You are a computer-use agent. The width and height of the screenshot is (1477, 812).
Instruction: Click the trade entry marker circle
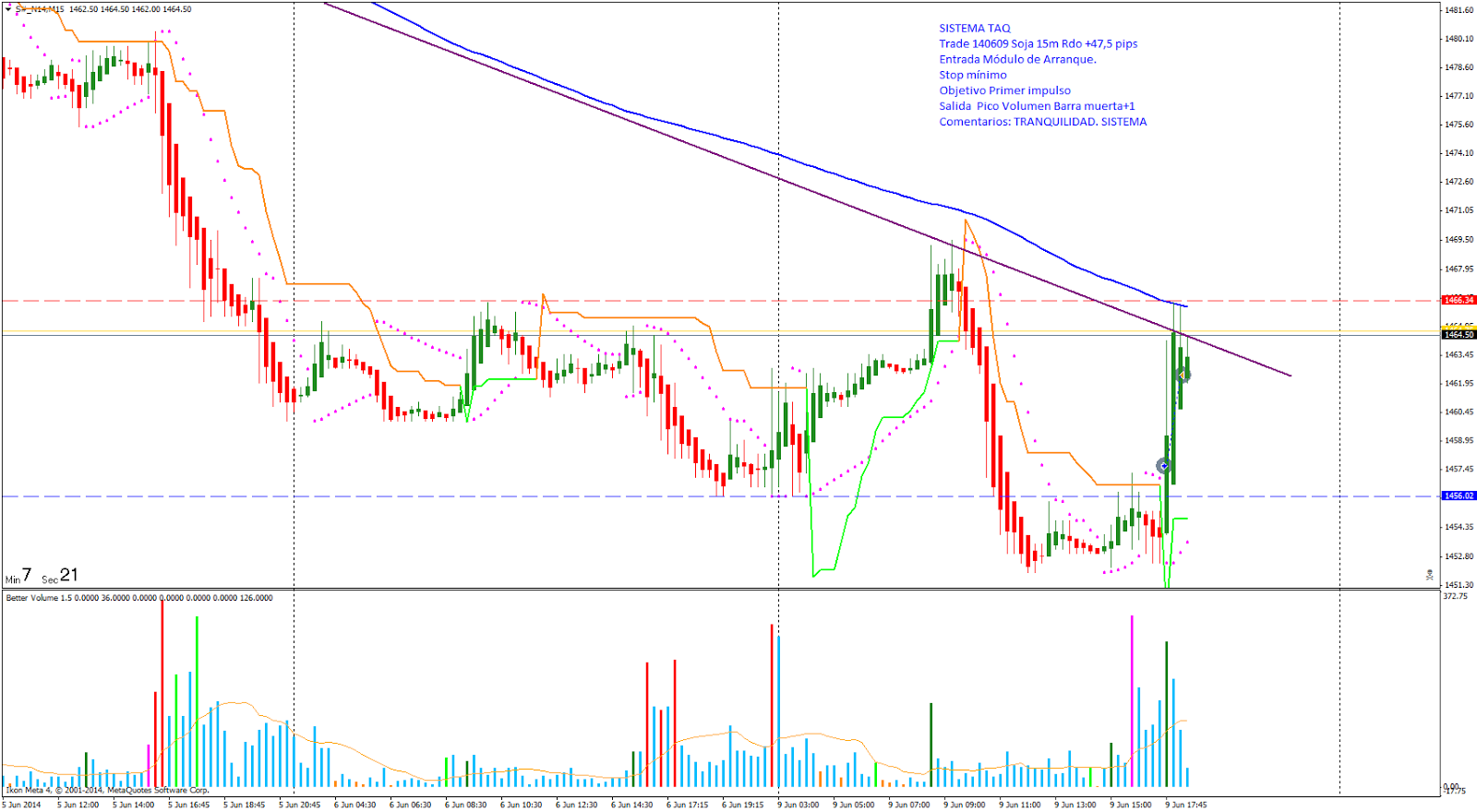coord(1164,466)
